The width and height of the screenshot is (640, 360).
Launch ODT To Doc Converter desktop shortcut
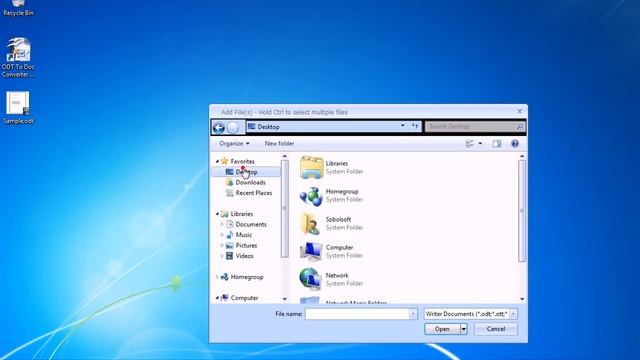click(x=18, y=58)
